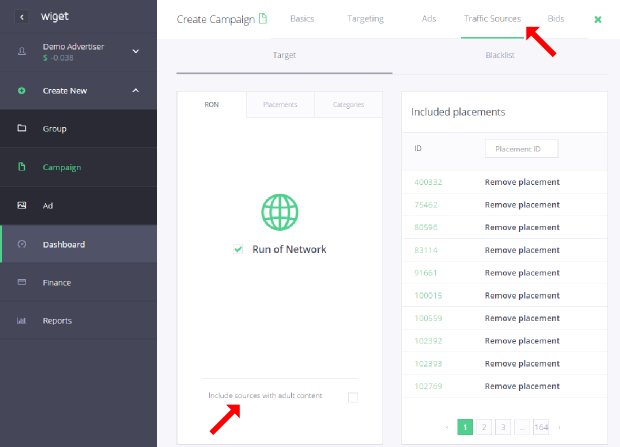Viewport: 620px width, 447px height.
Task: Click the Finance card icon
Action: pyautogui.click(x=22, y=283)
